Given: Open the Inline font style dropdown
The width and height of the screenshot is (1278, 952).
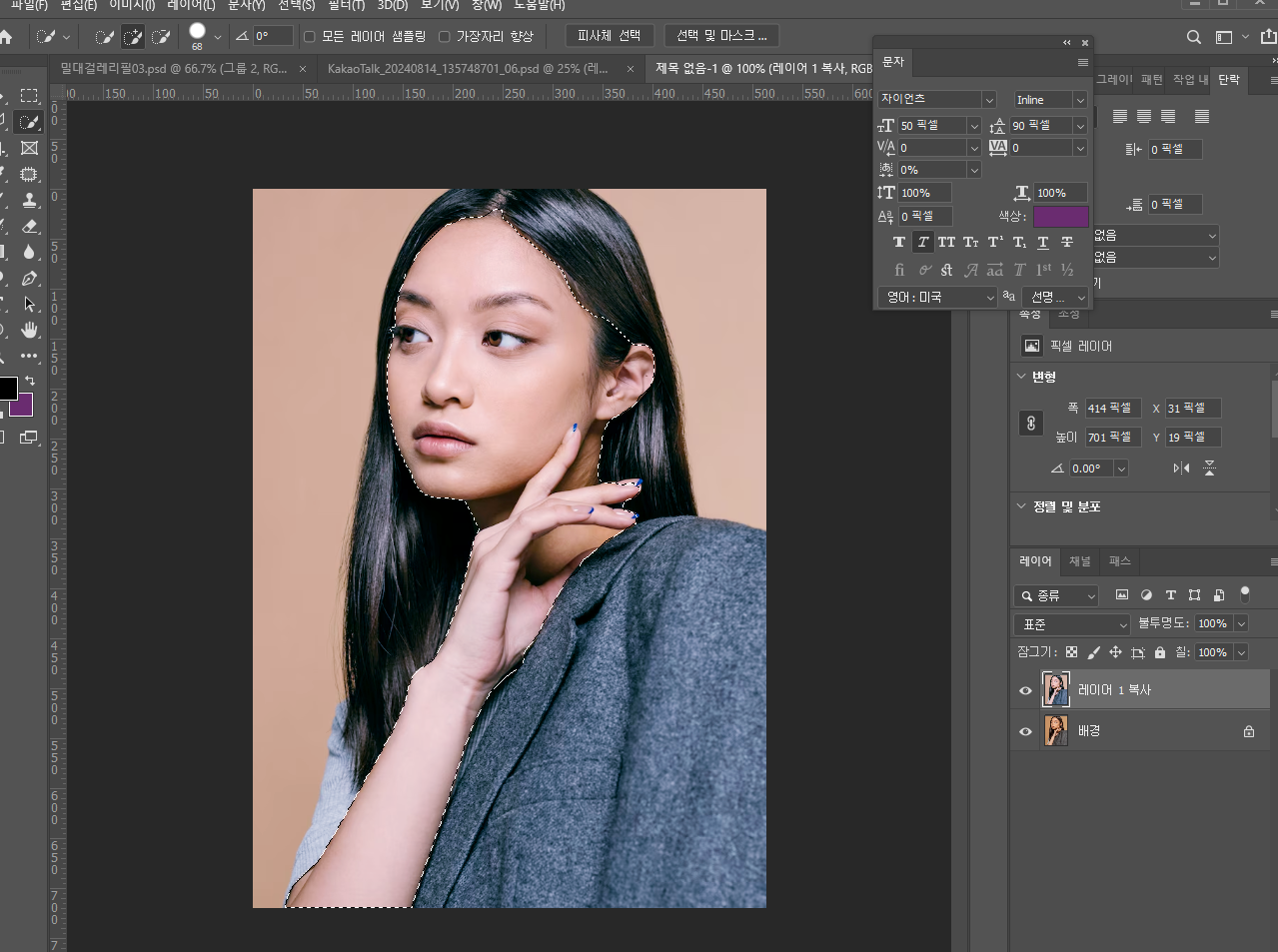Looking at the screenshot, I should (1080, 100).
